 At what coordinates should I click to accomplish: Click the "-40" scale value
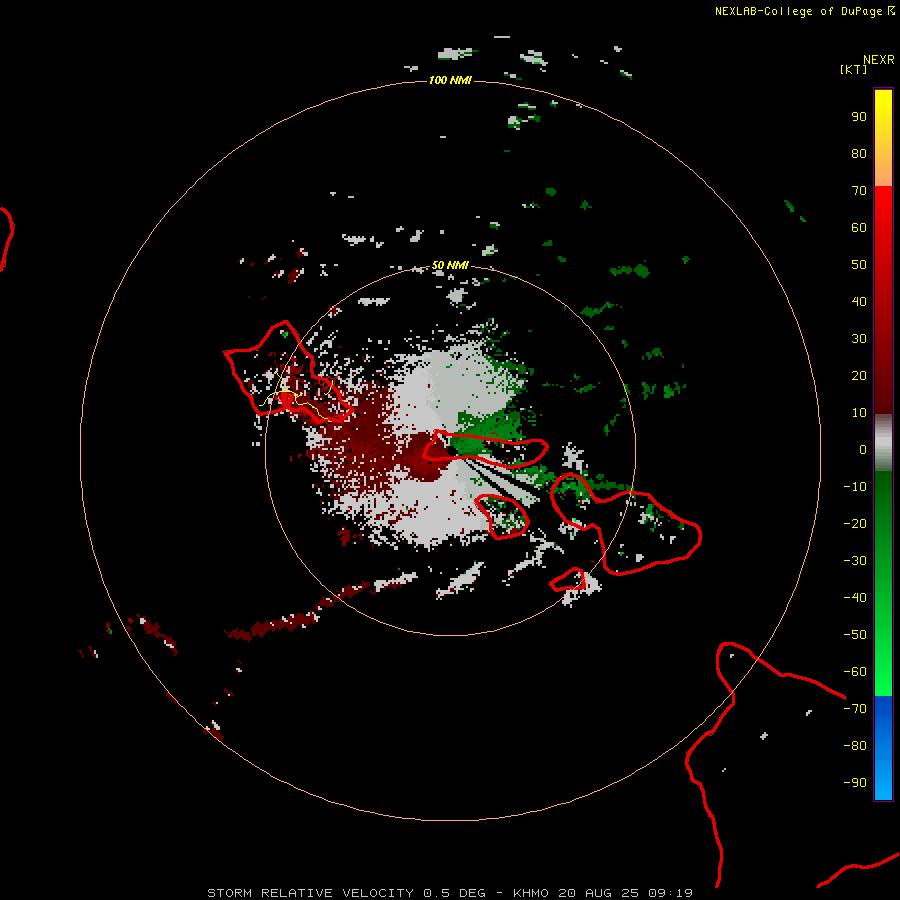[x=855, y=598]
